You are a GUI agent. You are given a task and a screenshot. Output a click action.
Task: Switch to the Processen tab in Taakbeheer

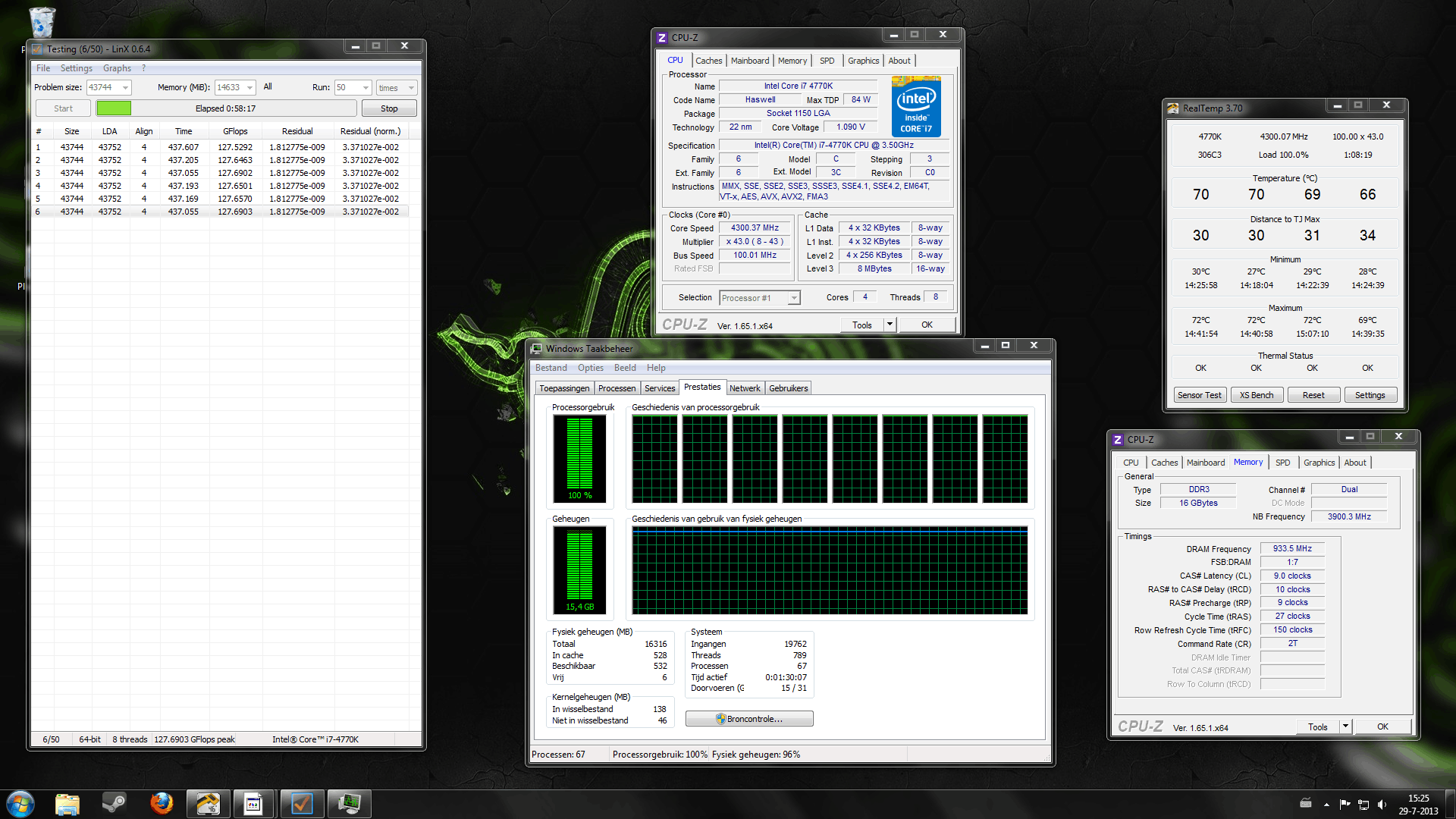617,388
